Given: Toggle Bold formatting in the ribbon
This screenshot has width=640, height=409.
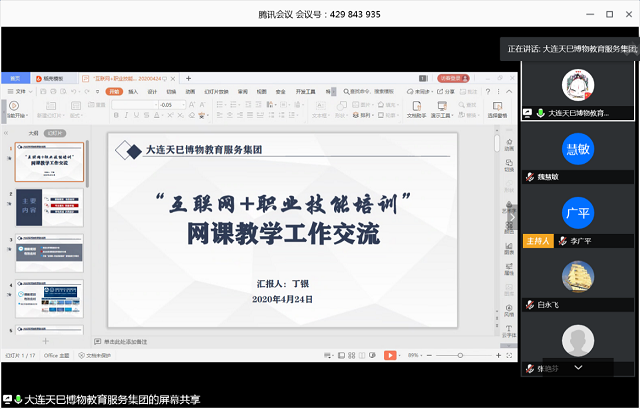Looking at the screenshot, I should tap(116, 116).
